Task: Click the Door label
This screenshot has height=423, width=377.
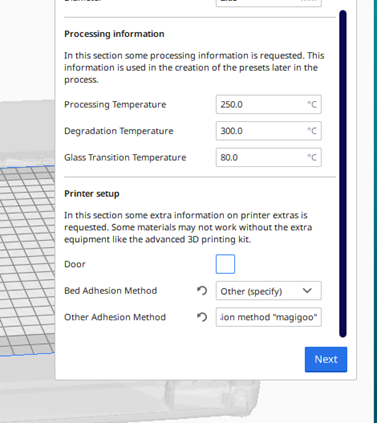Action: tap(75, 264)
